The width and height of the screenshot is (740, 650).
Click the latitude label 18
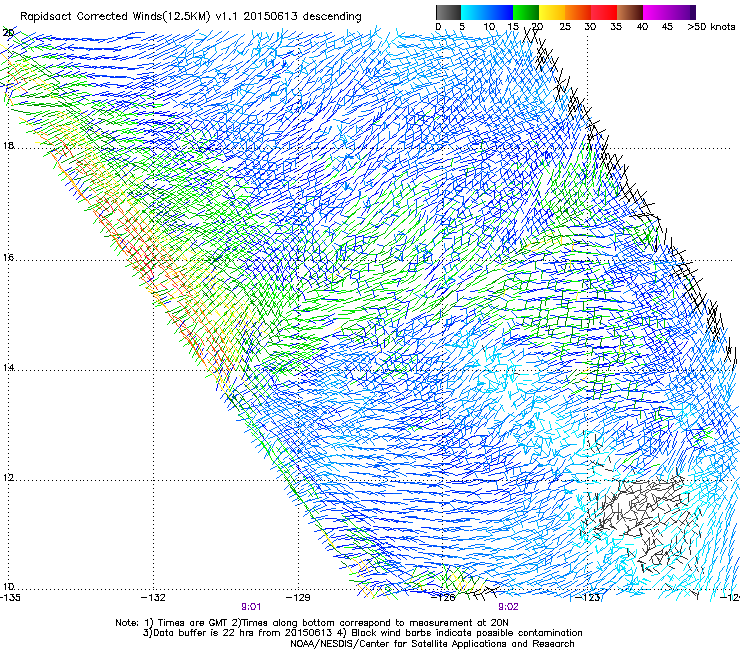tap(8, 145)
